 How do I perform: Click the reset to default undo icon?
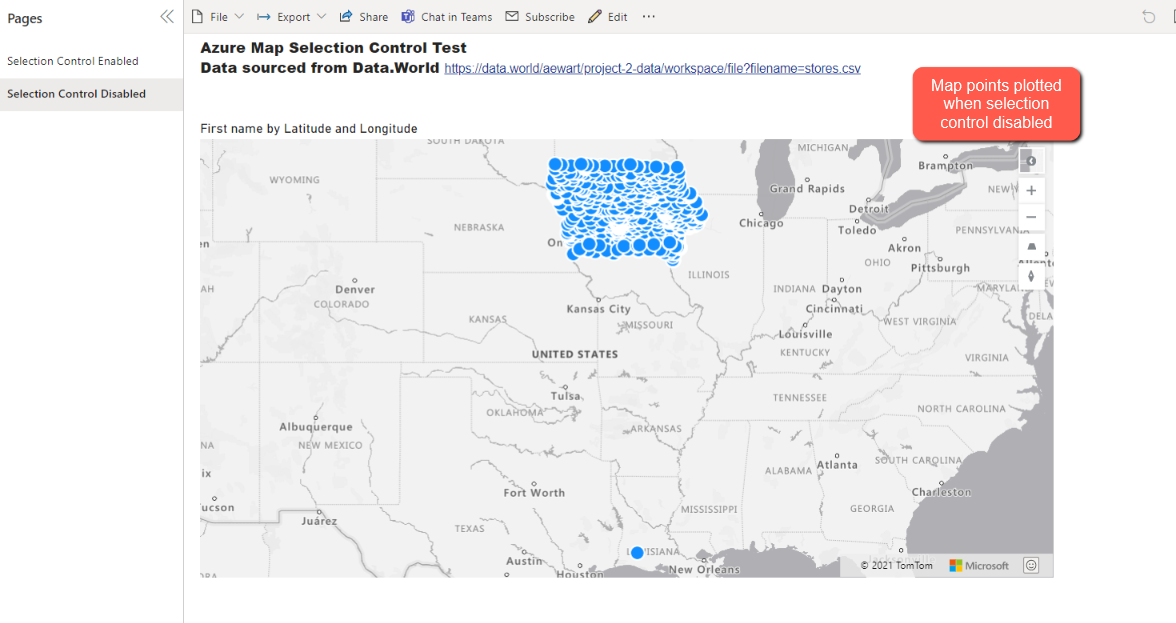point(1148,16)
